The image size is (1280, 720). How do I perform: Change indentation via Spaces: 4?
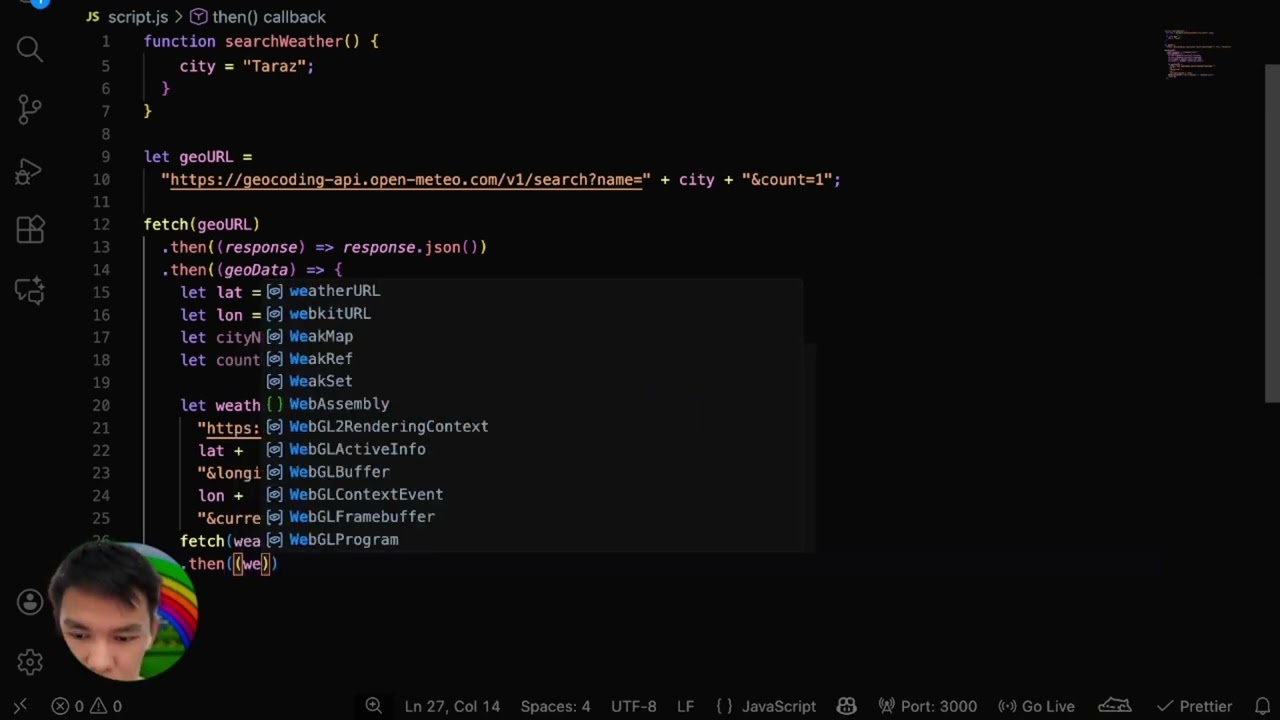[555, 706]
